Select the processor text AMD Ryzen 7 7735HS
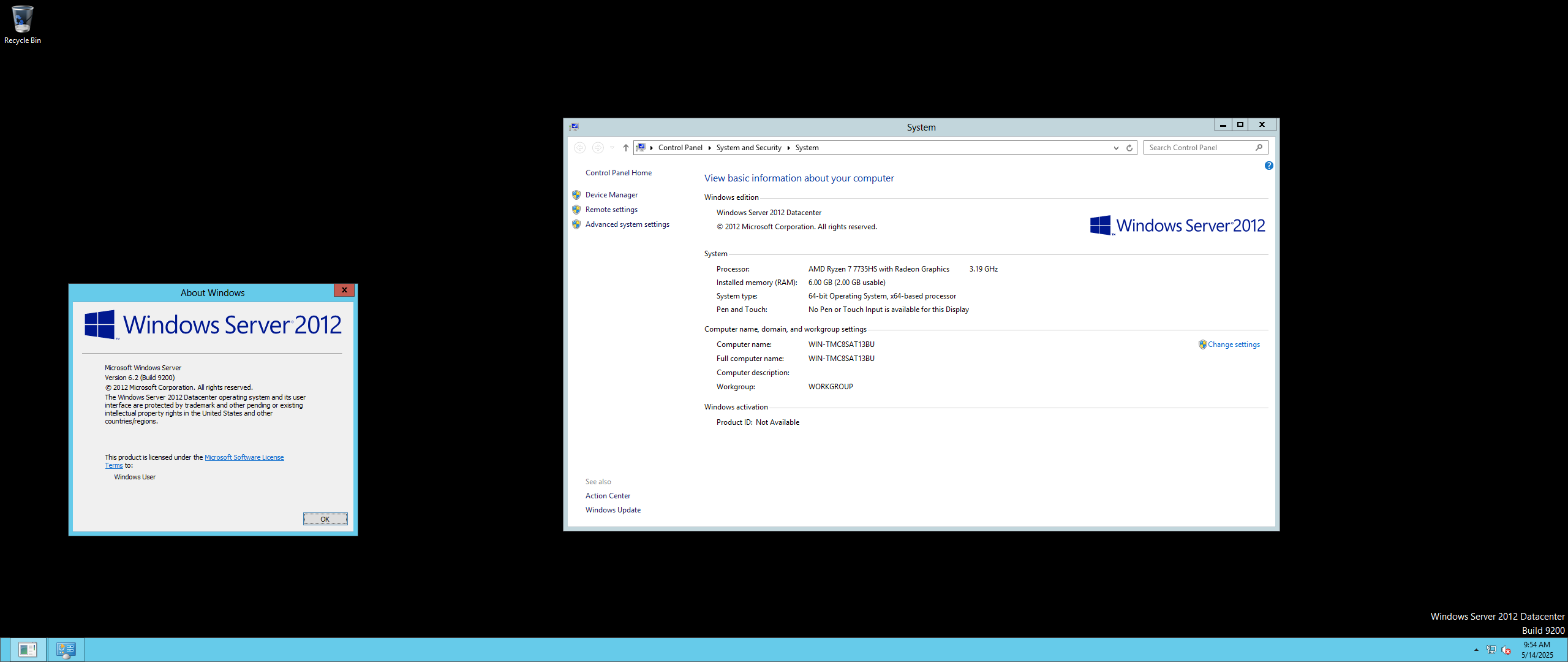Image resolution: width=1568 pixels, height=662 pixels. tap(878, 269)
